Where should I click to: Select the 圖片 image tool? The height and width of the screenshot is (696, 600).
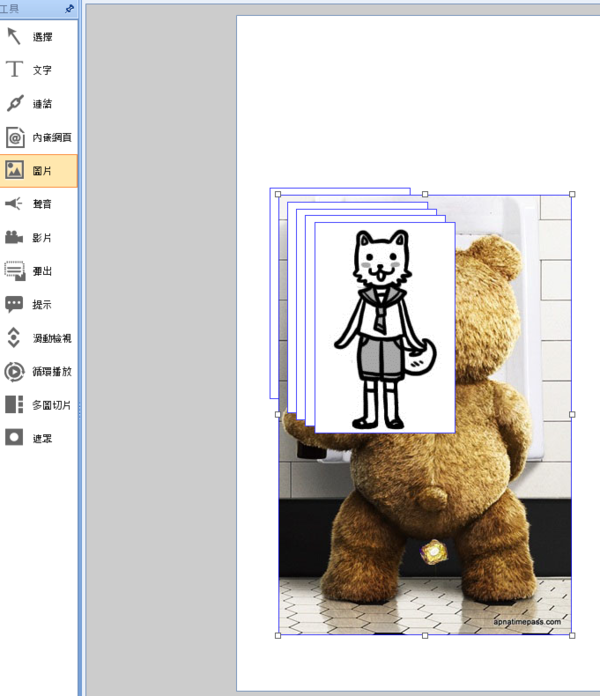pos(38,171)
